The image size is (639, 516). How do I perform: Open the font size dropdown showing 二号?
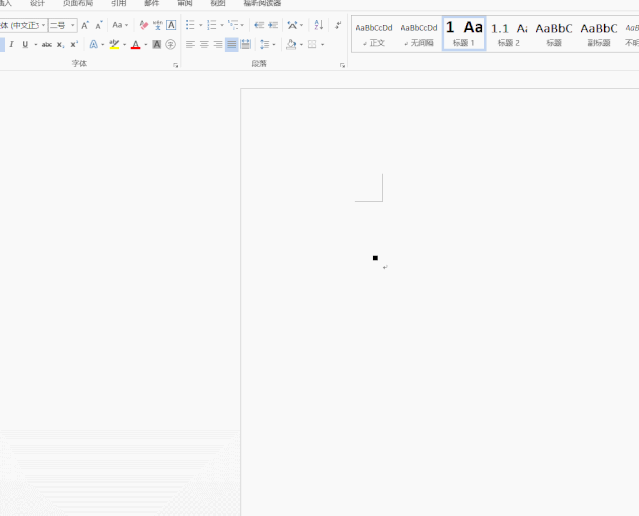73,25
